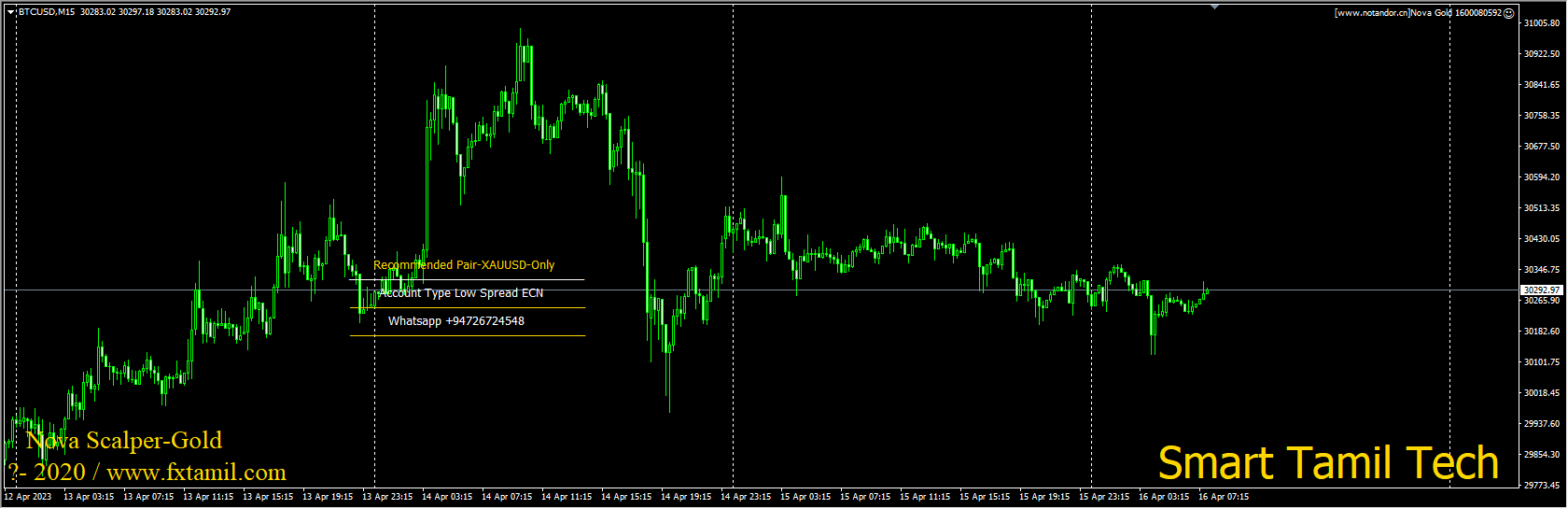The width and height of the screenshot is (1568, 509).
Task: Click the 30182.60 price scale value
Action: (x=1542, y=332)
